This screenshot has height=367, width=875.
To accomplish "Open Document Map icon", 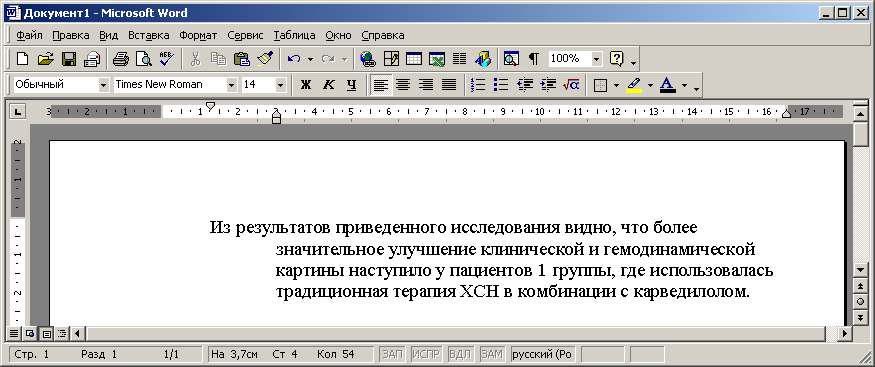I will (511, 58).
